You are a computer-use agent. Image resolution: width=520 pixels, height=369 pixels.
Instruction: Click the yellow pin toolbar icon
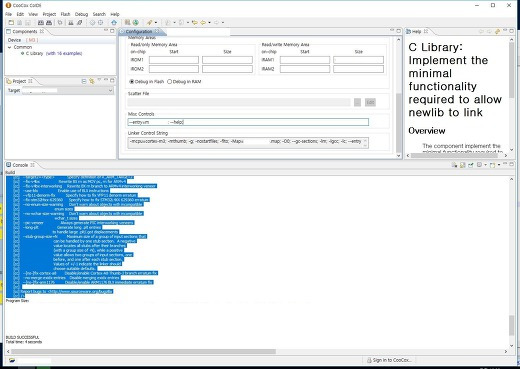(x=150, y=23)
